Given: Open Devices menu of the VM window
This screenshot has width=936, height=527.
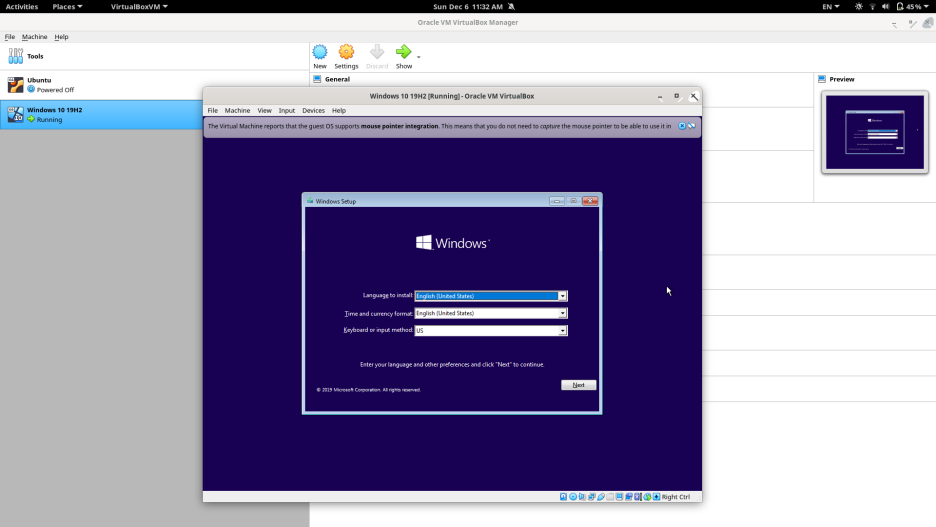Looking at the screenshot, I should [x=313, y=110].
